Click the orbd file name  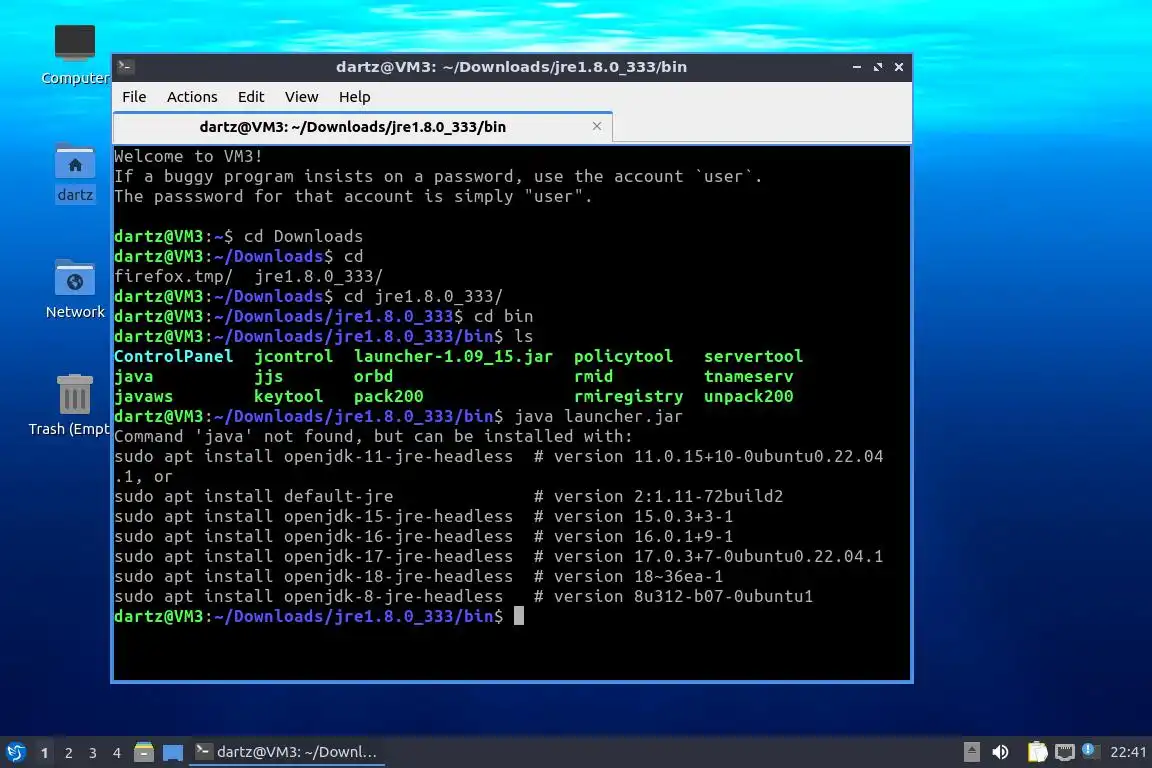[373, 376]
